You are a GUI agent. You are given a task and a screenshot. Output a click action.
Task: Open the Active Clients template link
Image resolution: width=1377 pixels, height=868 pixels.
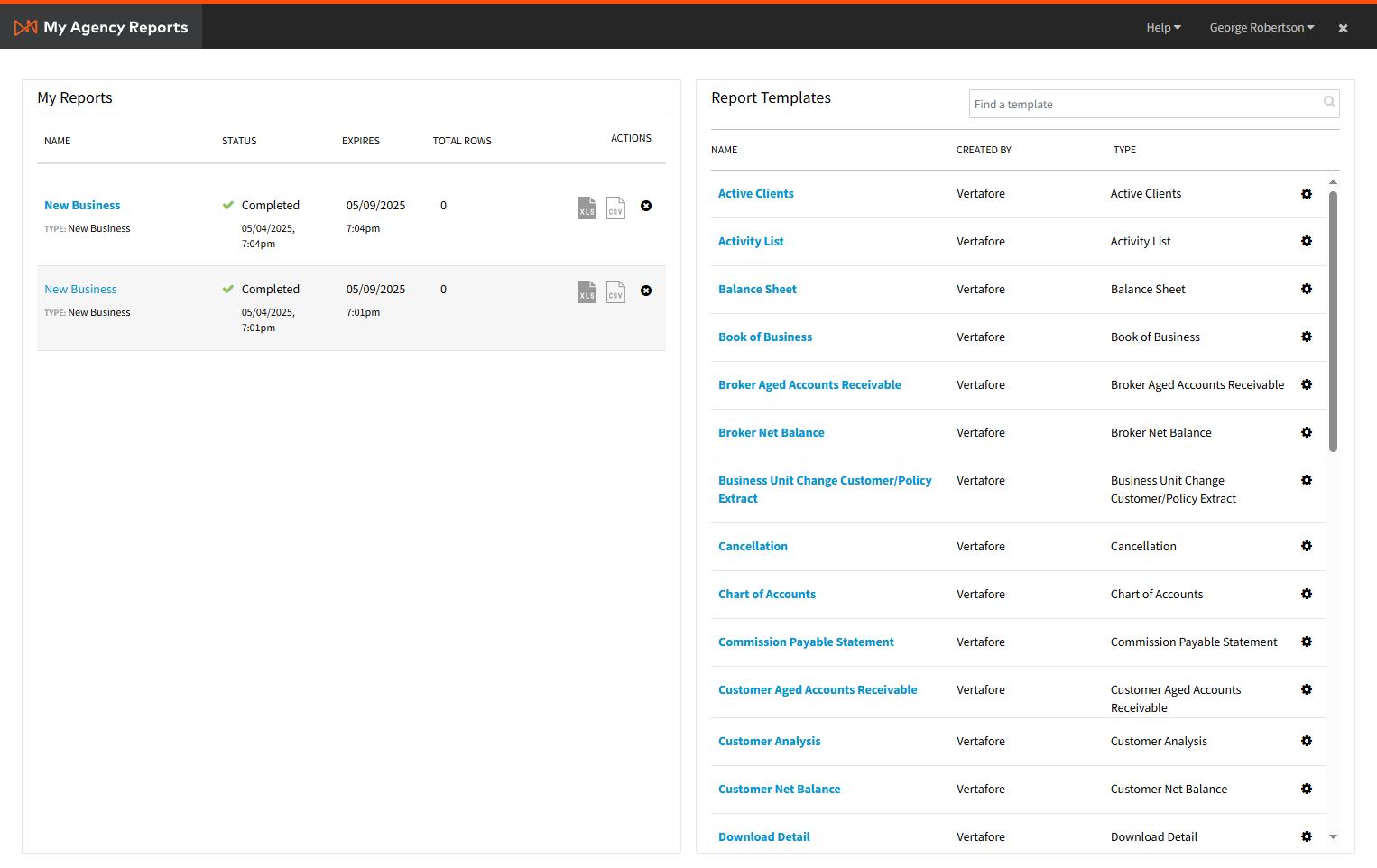(x=756, y=194)
